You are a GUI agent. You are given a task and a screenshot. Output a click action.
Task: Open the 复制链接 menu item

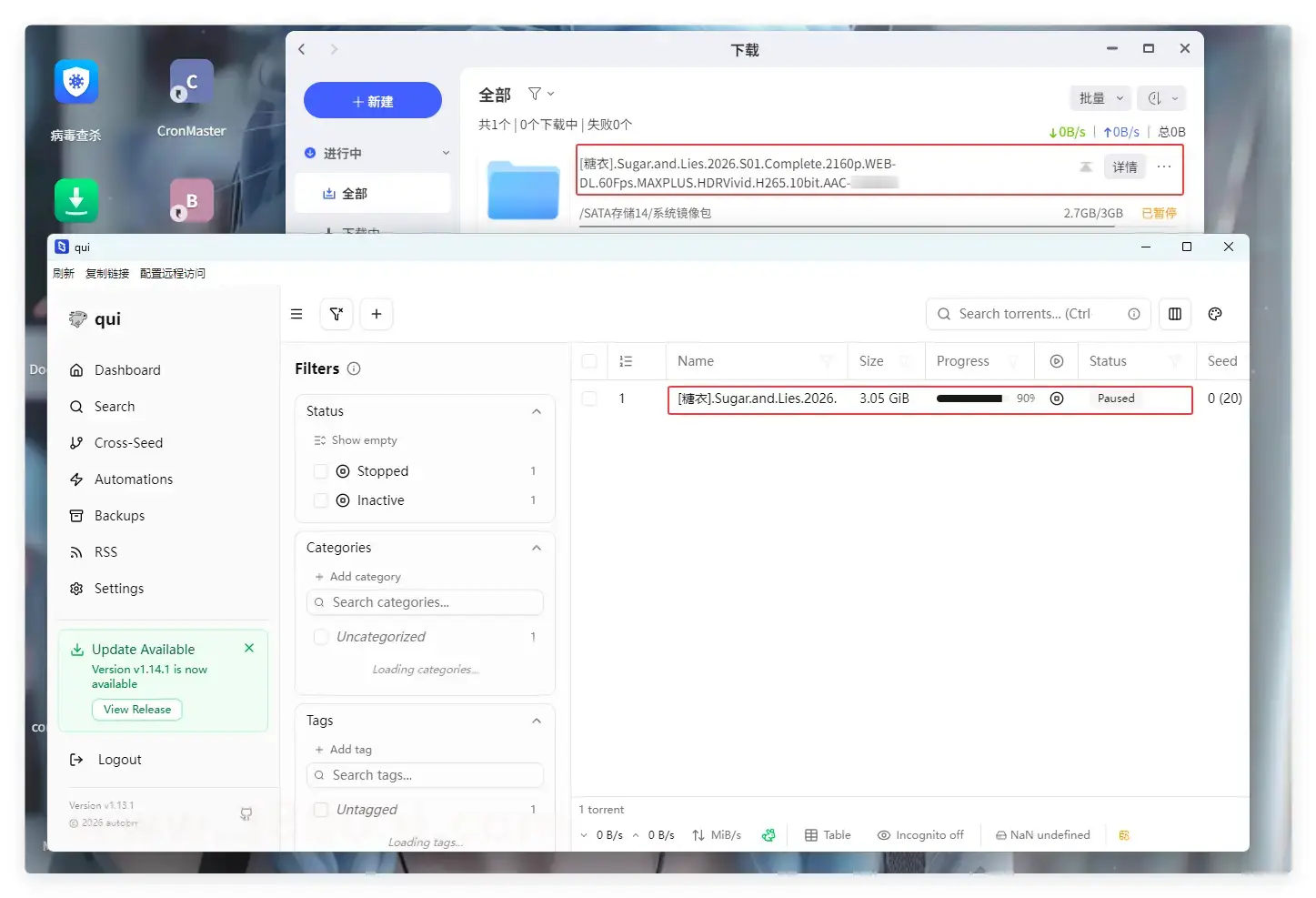click(x=106, y=273)
